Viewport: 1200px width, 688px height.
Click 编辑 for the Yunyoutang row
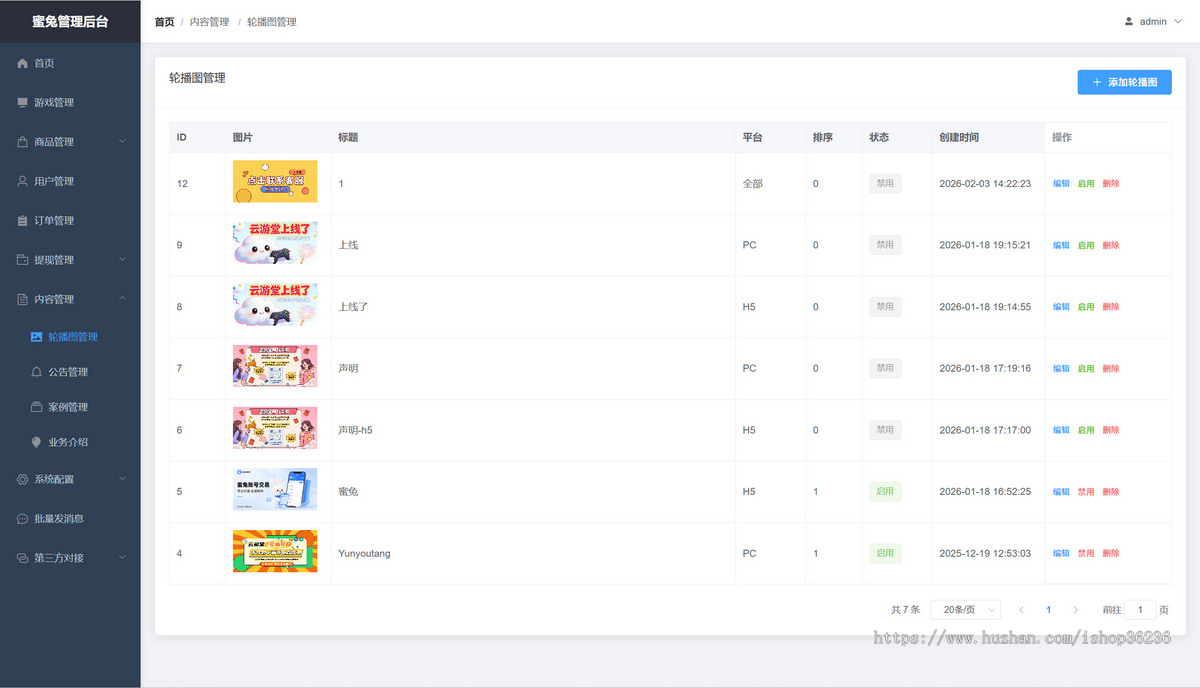click(1061, 553)
